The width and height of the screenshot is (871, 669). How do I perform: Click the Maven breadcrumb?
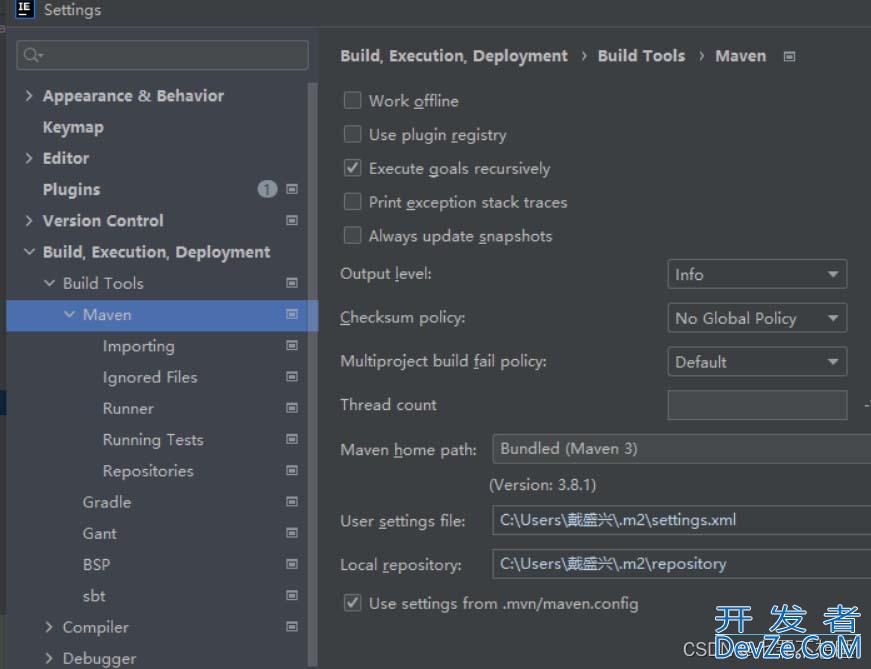tap(740, 56)
